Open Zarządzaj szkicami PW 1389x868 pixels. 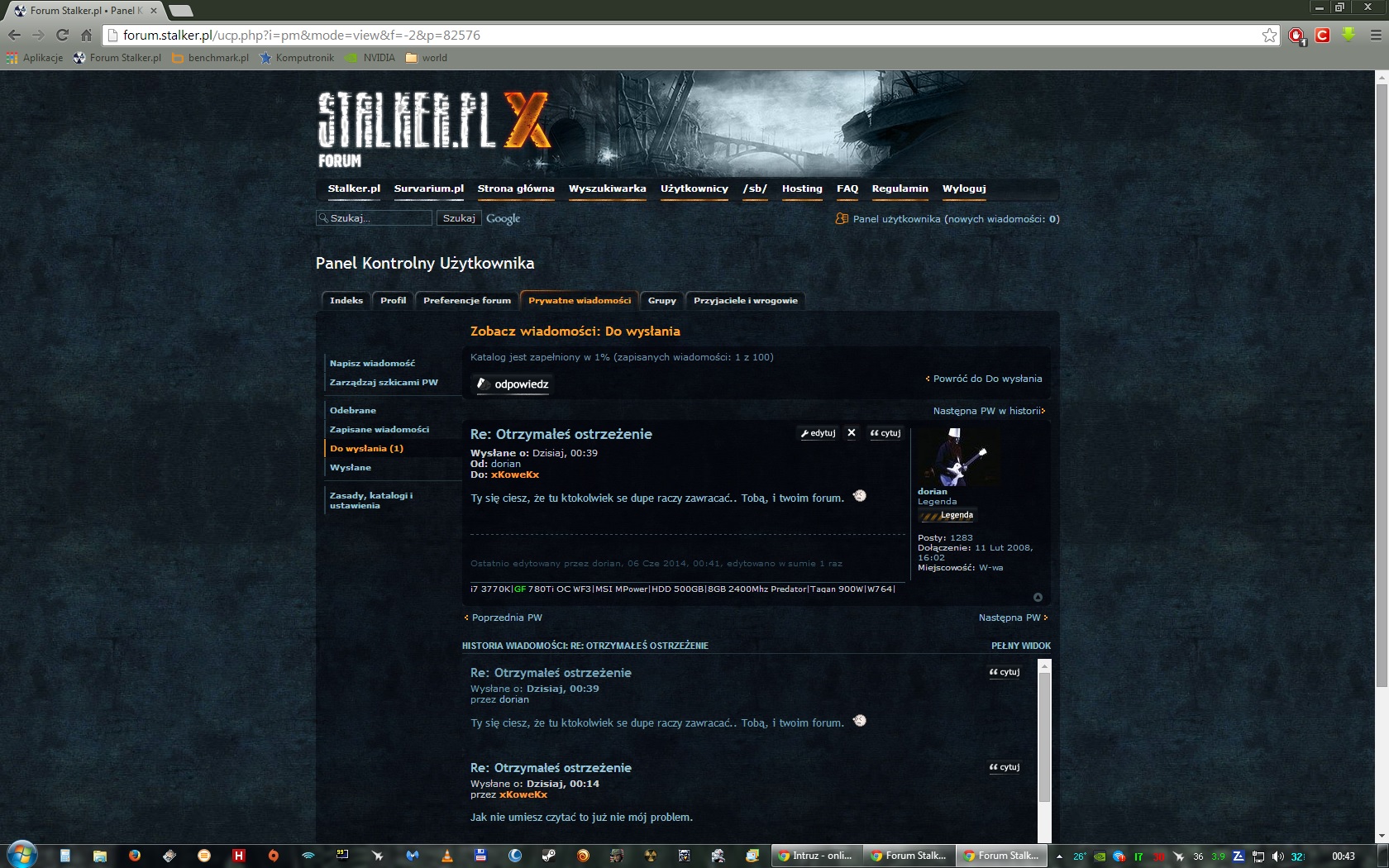(x=384, y=383)
